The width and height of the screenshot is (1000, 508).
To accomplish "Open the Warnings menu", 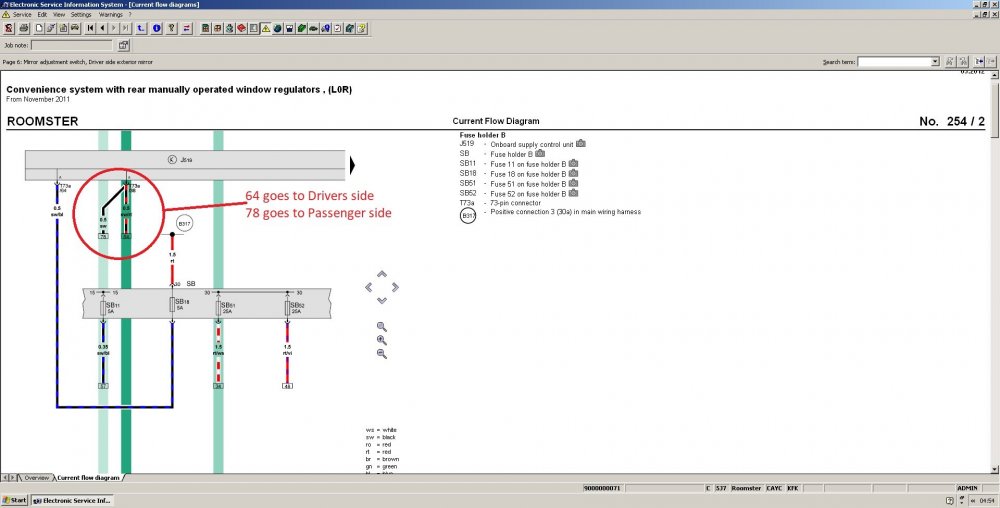I will click(x=110, y=15).
